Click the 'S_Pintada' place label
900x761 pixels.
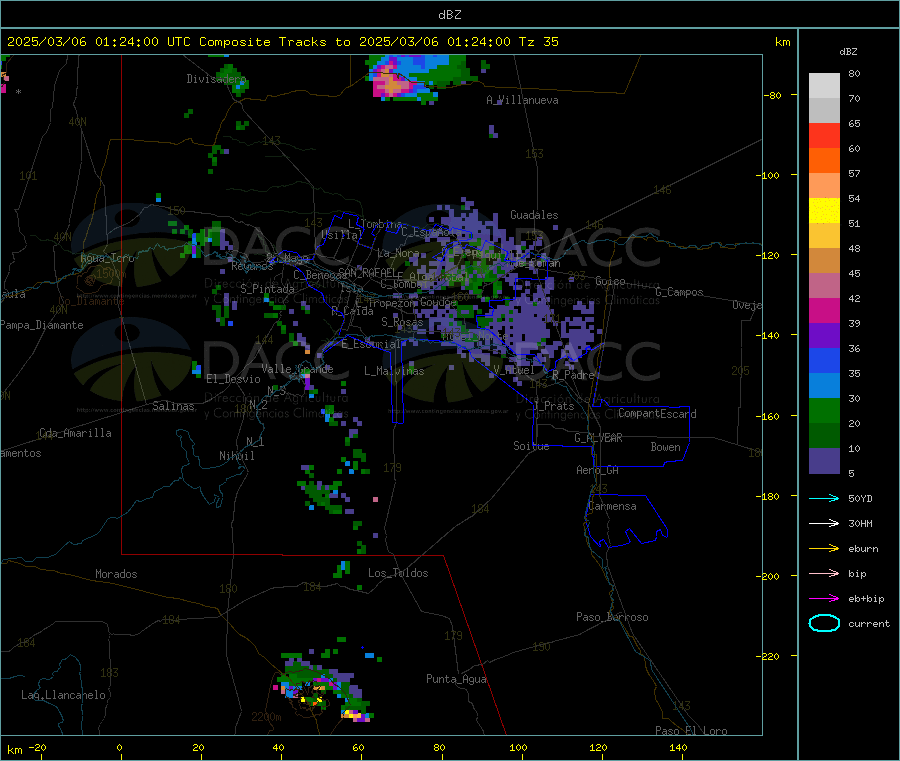[267, 289]
